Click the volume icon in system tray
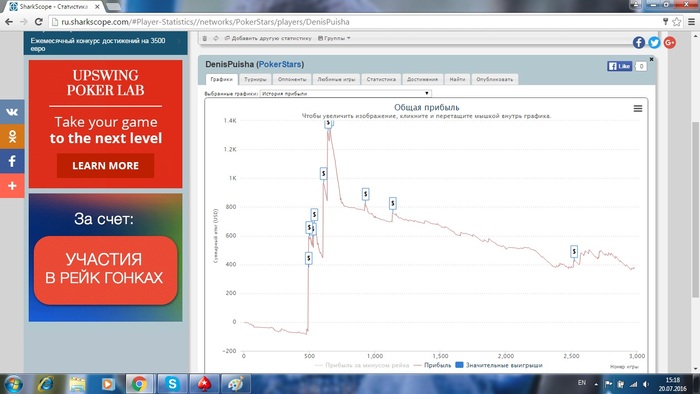Viewport: 700px width, 394px height. coord(646,384)
